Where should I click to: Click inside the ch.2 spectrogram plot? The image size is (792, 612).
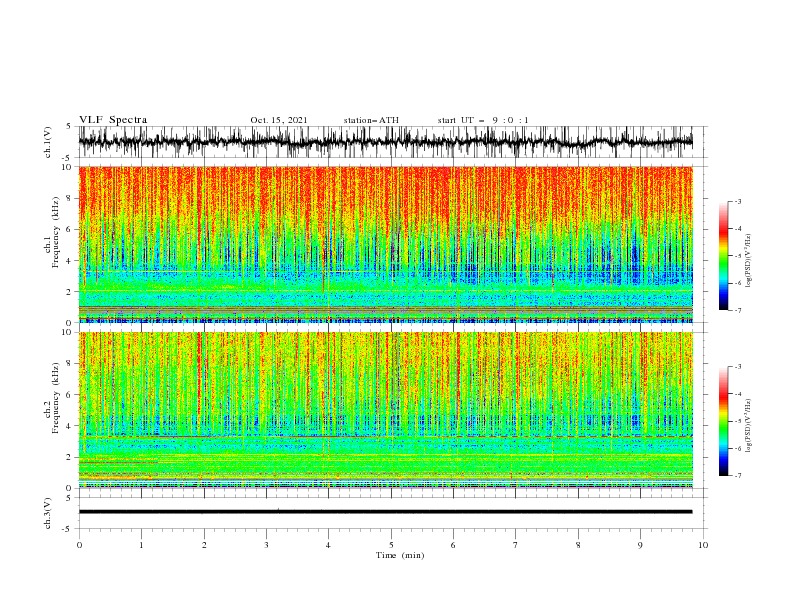tap(385, 410)
